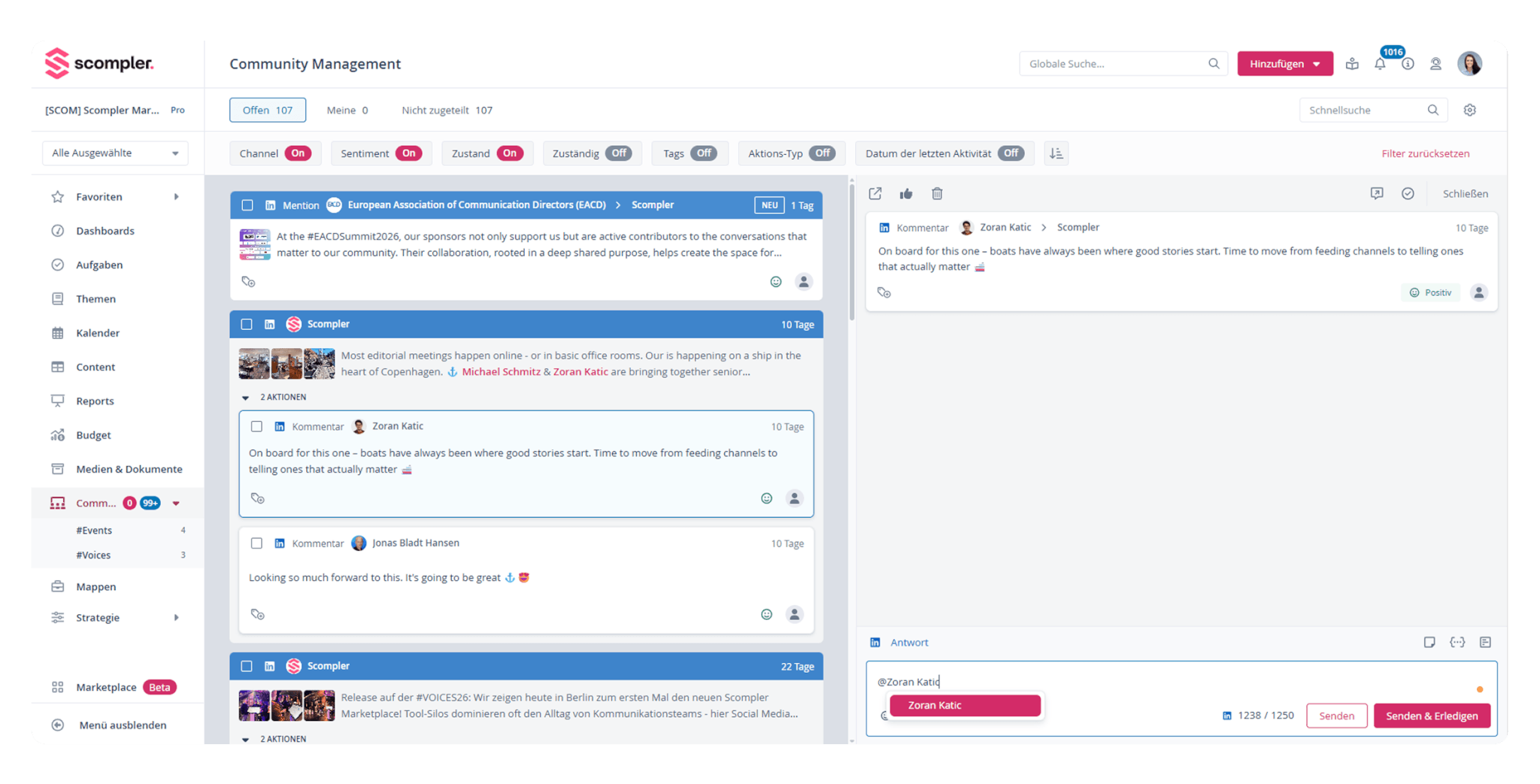This screenshot has height=784, width=1540.
Task: Open the info icon in header
Action: pos(1408,64)
